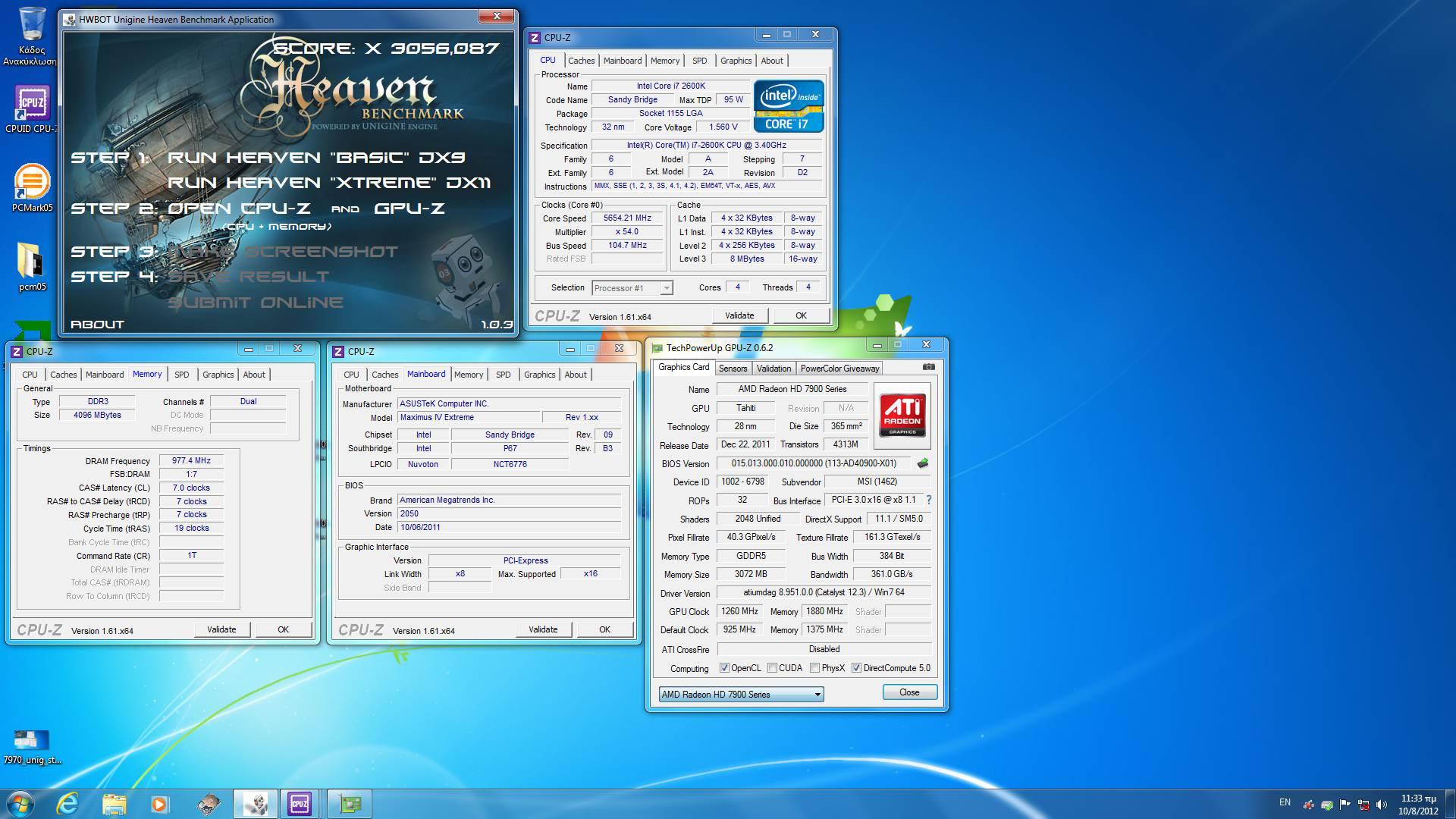Image resolution: width=1456 pixels, height=819 pixels.
Task: Select the pcm05 folder on the desktop
Action: (32, 267)
